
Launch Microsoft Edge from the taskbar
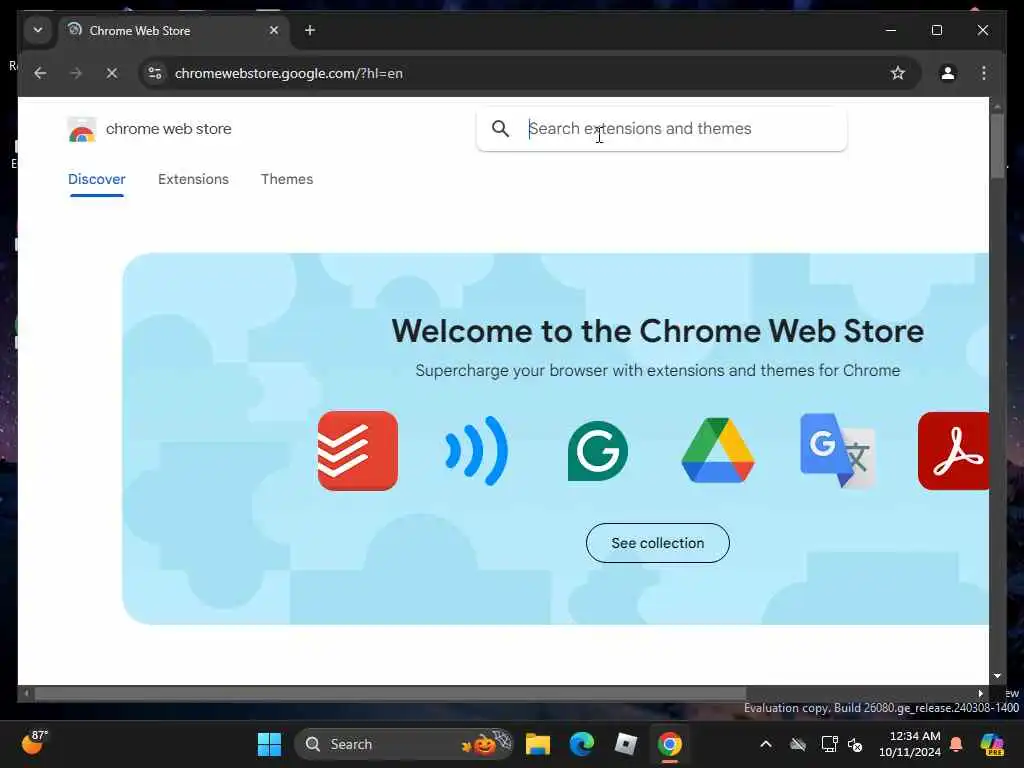pyautogui.click(x=581, y=744)
